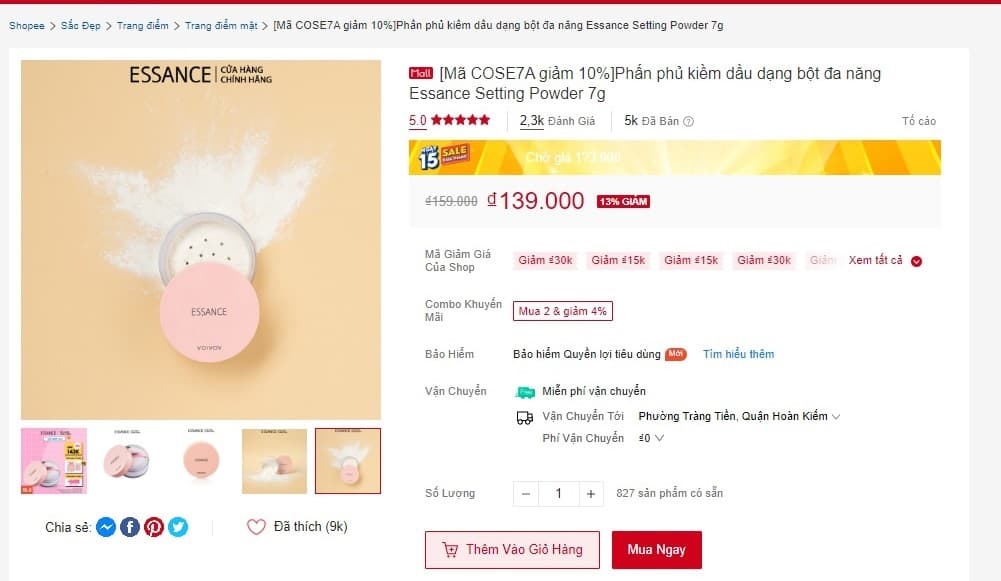Screen dimensions: 1001x581
Task: Open delivery location dropdown Phường Tràng Tiền
Action: tap(739, 416)
